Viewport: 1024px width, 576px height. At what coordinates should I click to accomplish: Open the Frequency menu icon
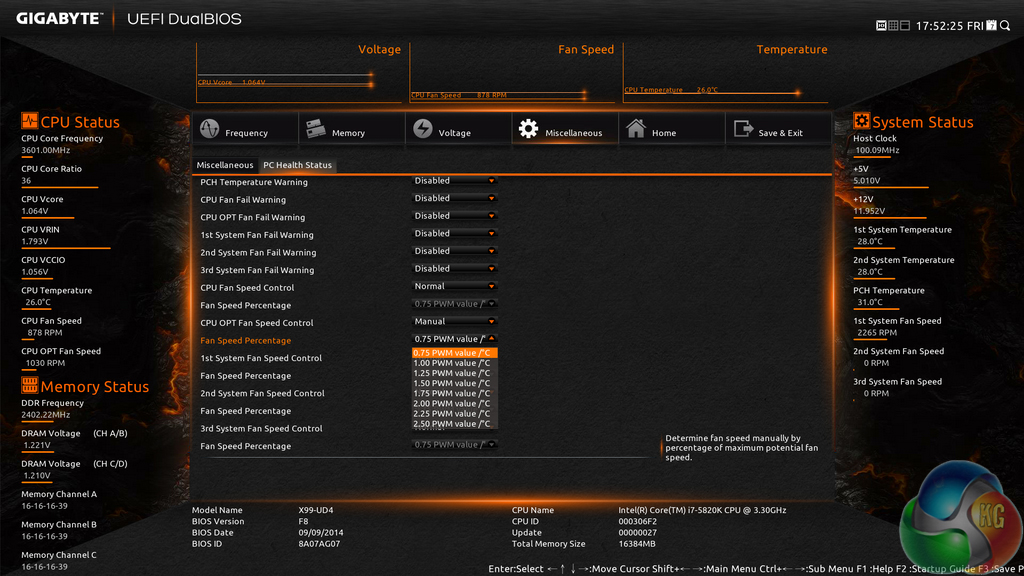point(209,130)
